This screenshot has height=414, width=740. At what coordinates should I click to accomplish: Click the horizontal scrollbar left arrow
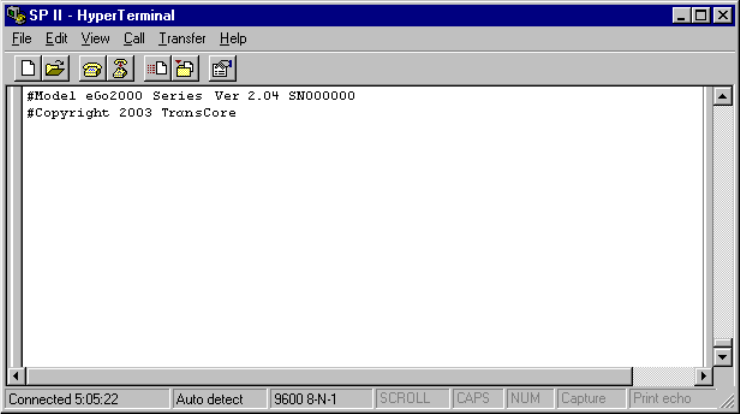coord(16,376)
